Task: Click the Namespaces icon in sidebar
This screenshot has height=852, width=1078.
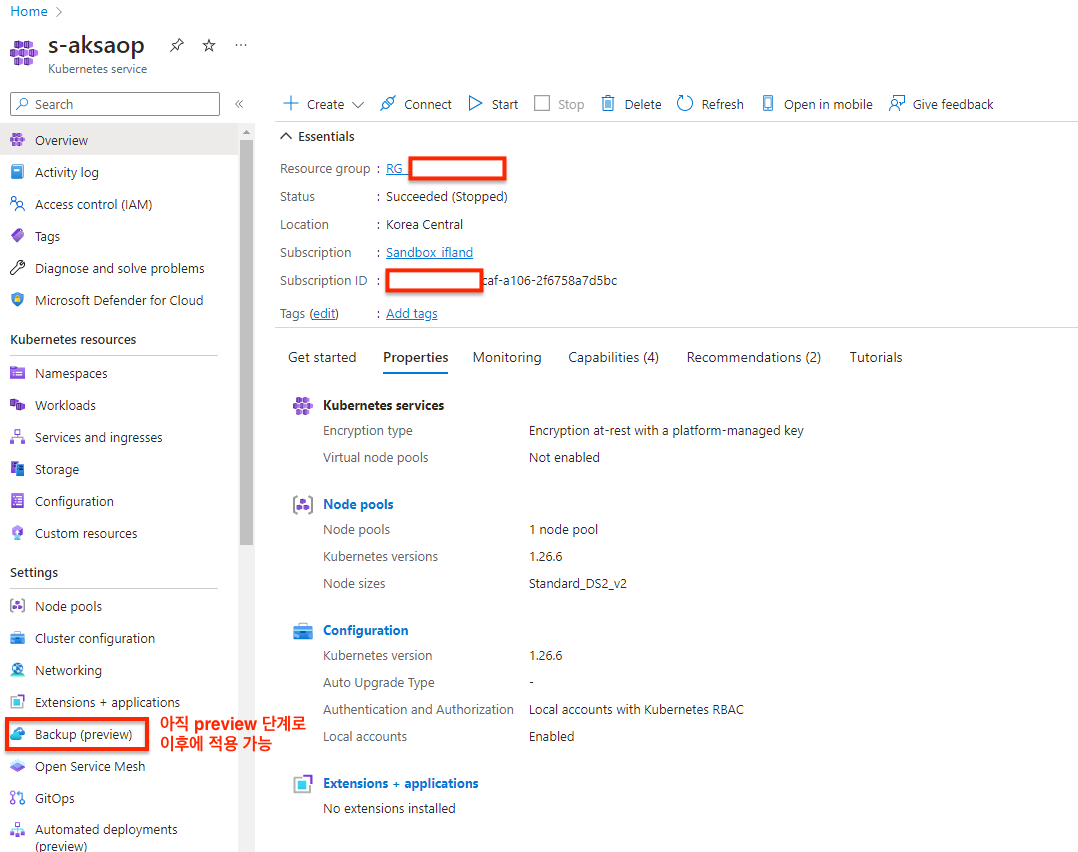Action: pos(18,373)
